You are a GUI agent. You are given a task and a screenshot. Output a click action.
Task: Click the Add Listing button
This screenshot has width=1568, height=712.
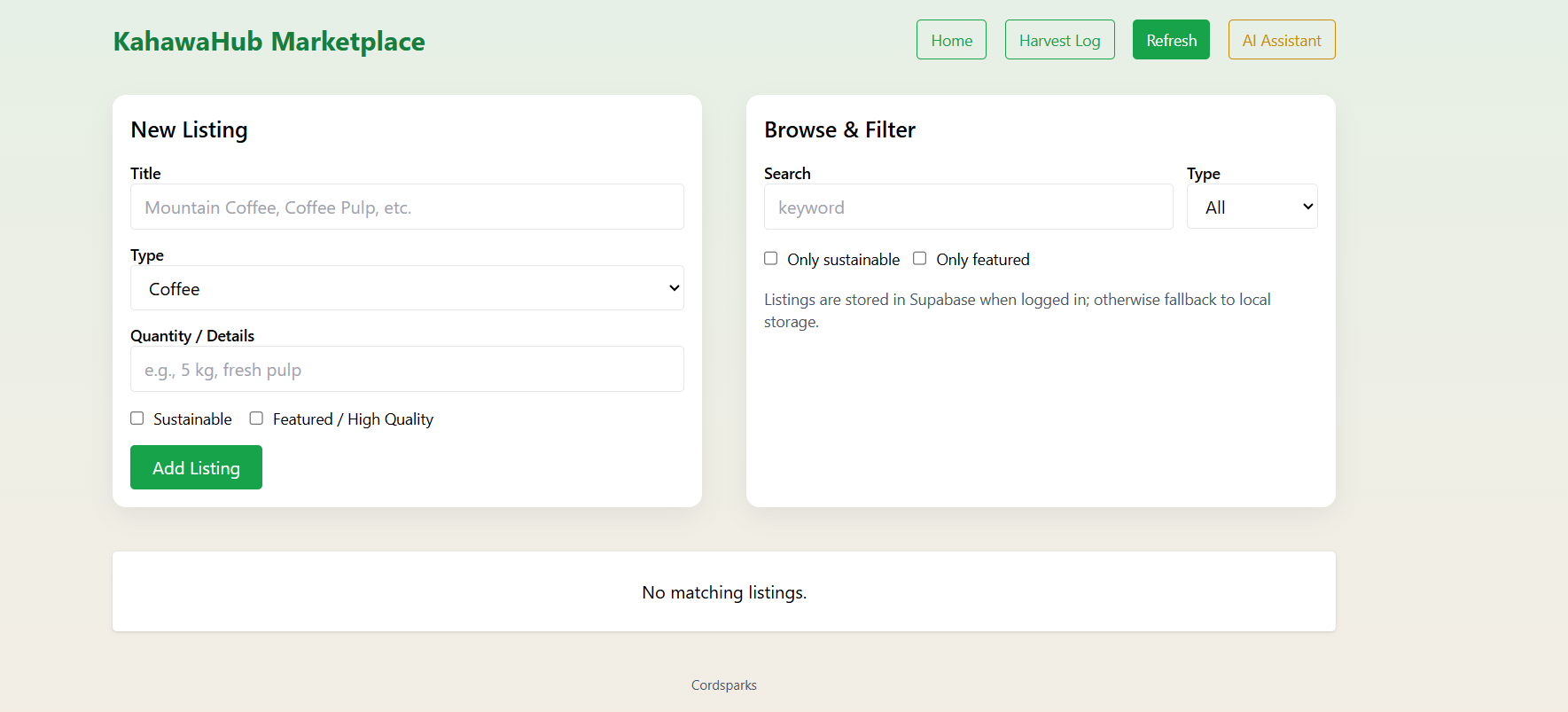(x=196, y=467)
